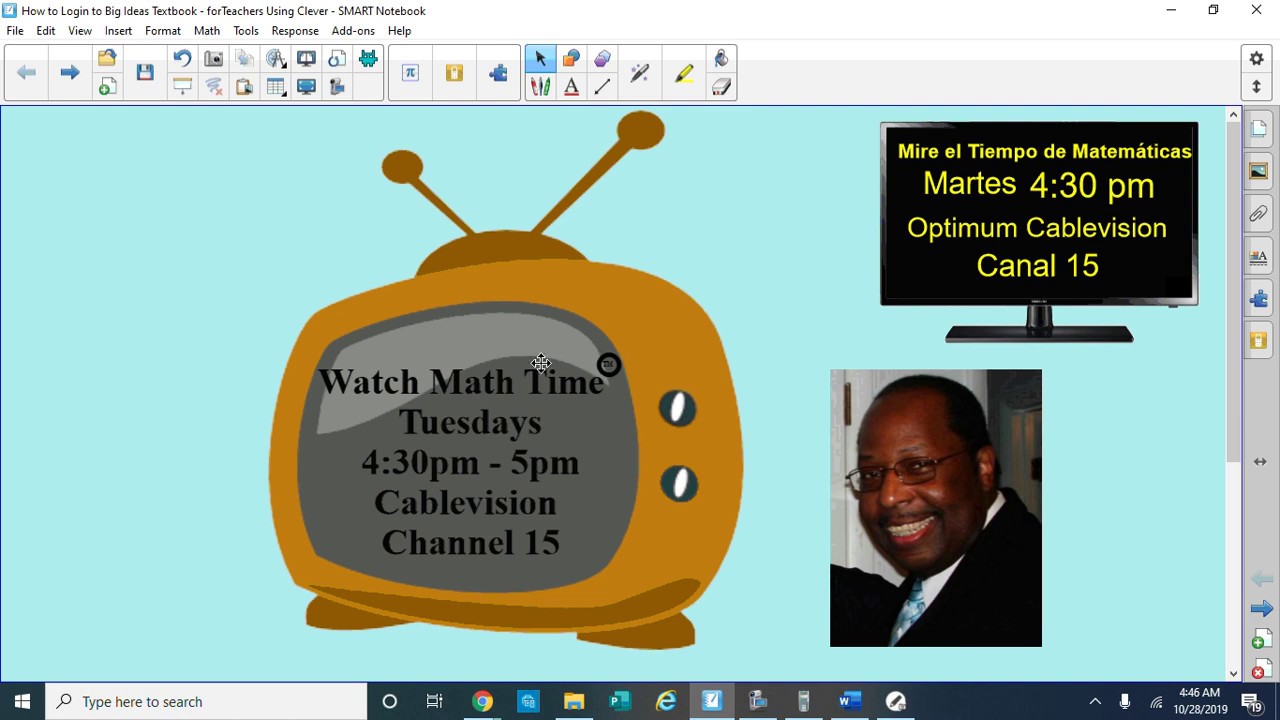Click the Paste clipboard icon
Viewport: 1280px width, 720px height.
pyautogui.click(x=244, y=87)
